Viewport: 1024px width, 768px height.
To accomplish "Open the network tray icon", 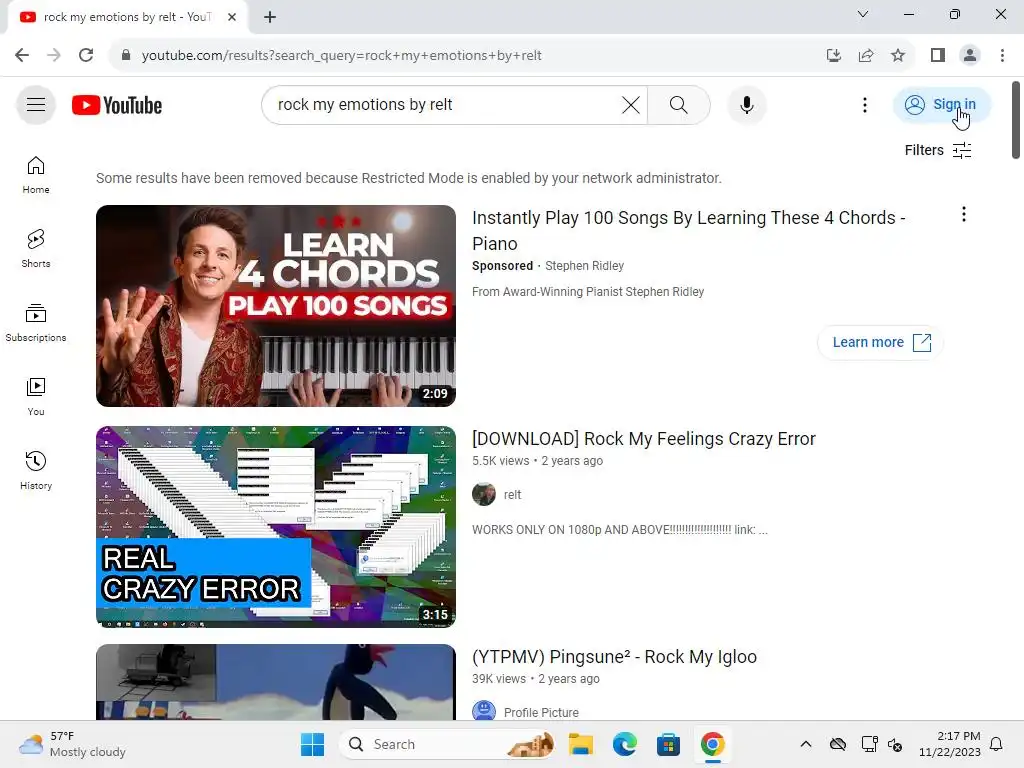I will point(869,744).
